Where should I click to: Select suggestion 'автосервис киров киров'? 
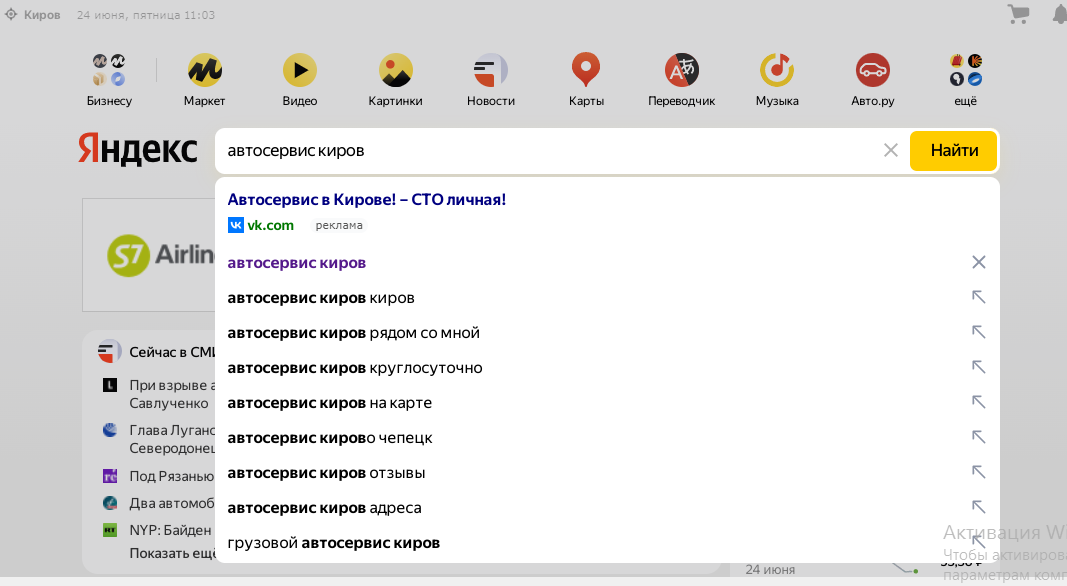321,297
